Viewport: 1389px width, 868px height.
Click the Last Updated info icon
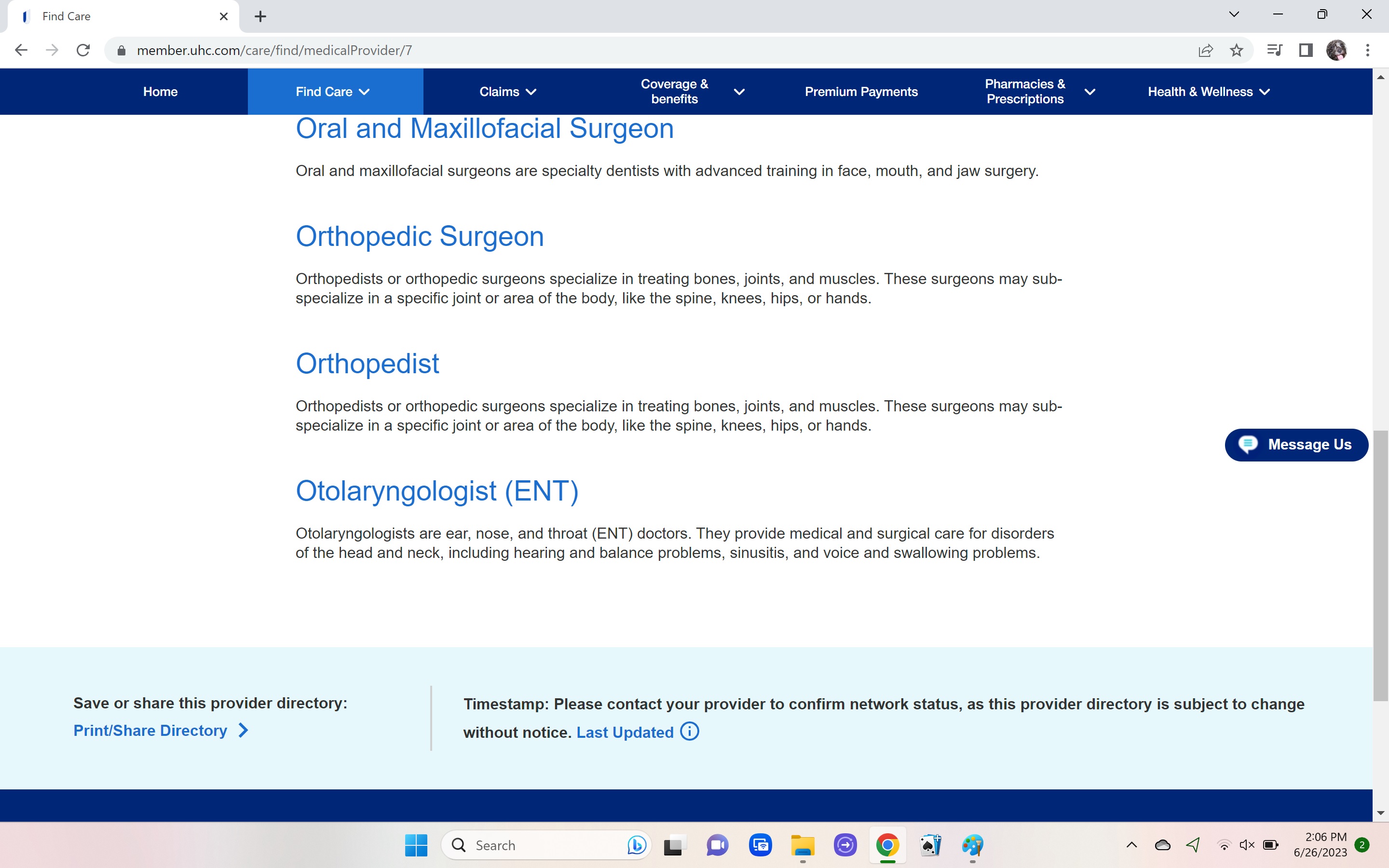pyautogui.click(x=688, y=732)
